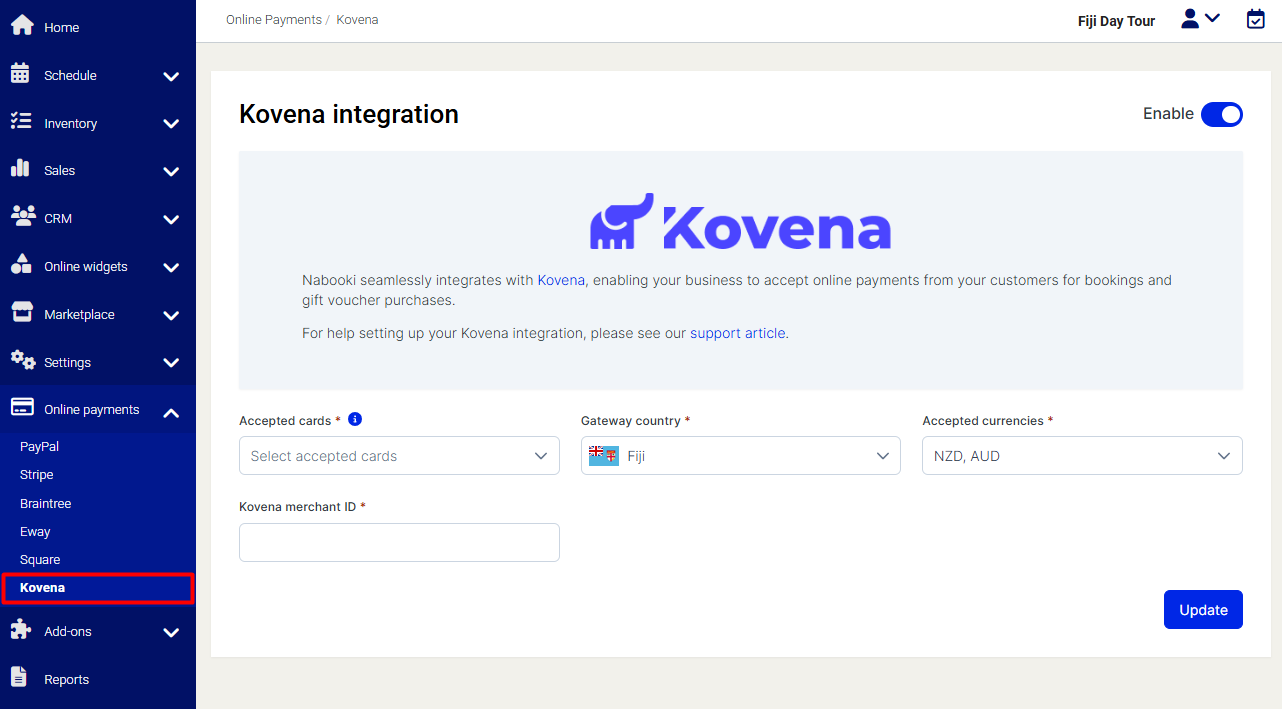
Task: Click the Online widgets shapes icon
Action: coord(21,264)
